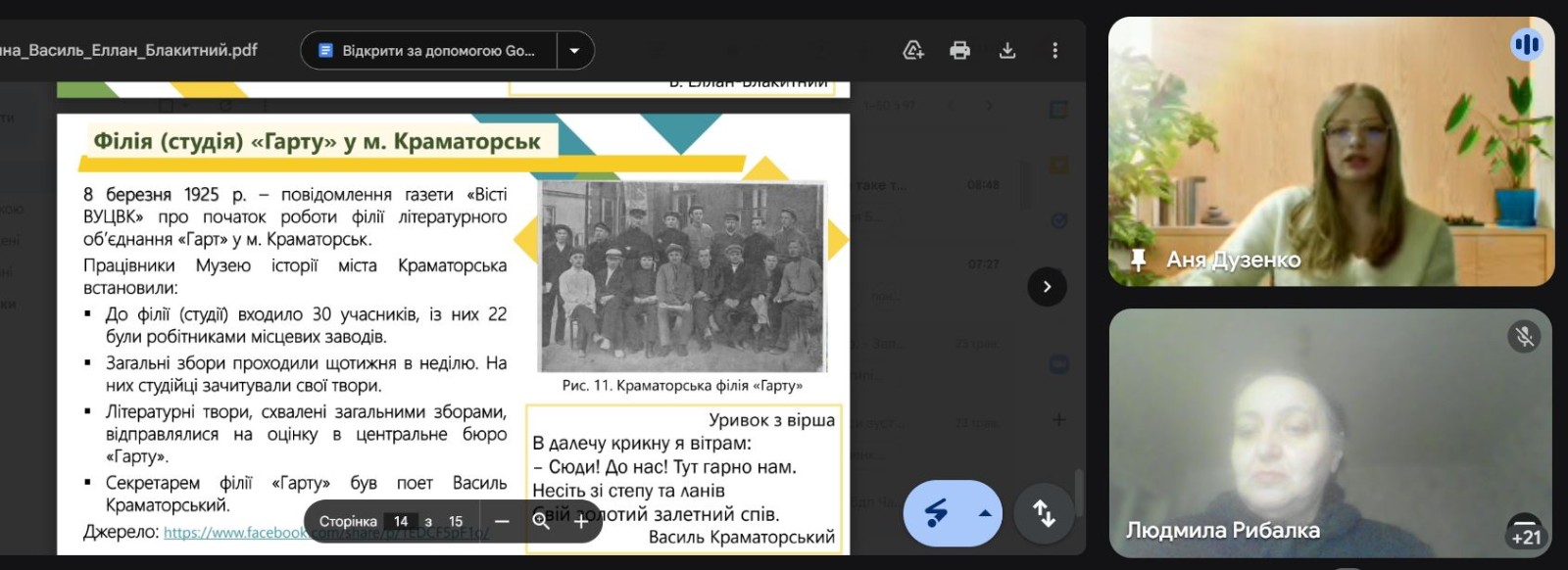Zoom out with the minus button
The width and height of the screenshot is (1568, 570).
click(502, 522)
